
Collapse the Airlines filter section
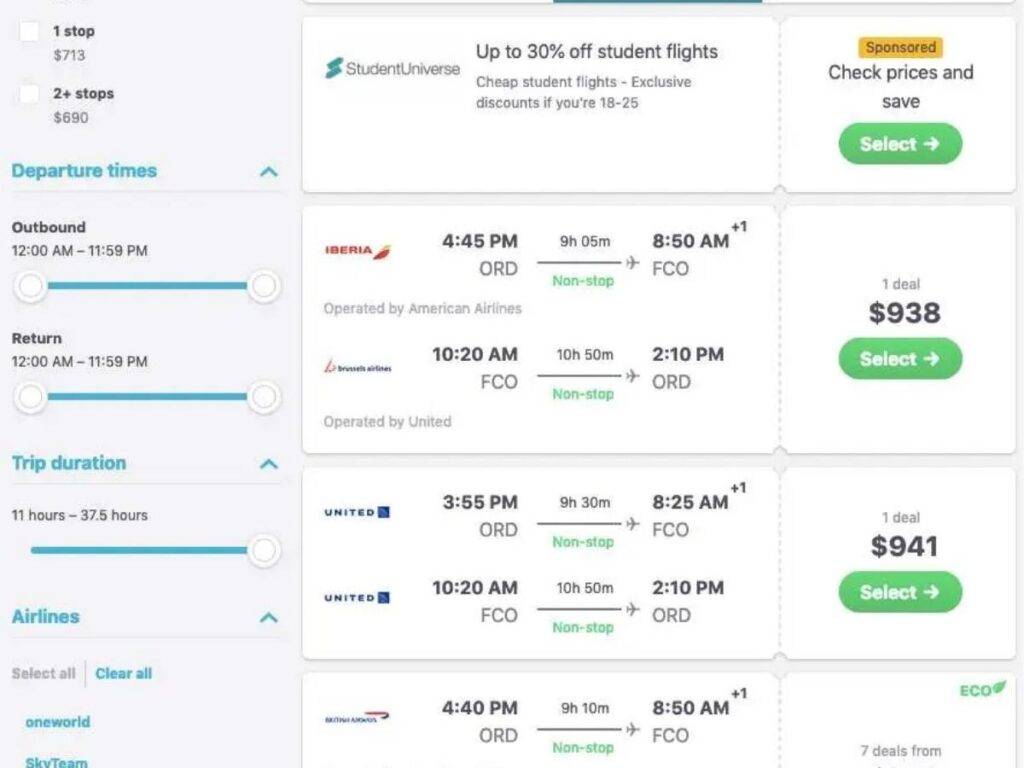(x=267, y=617)
